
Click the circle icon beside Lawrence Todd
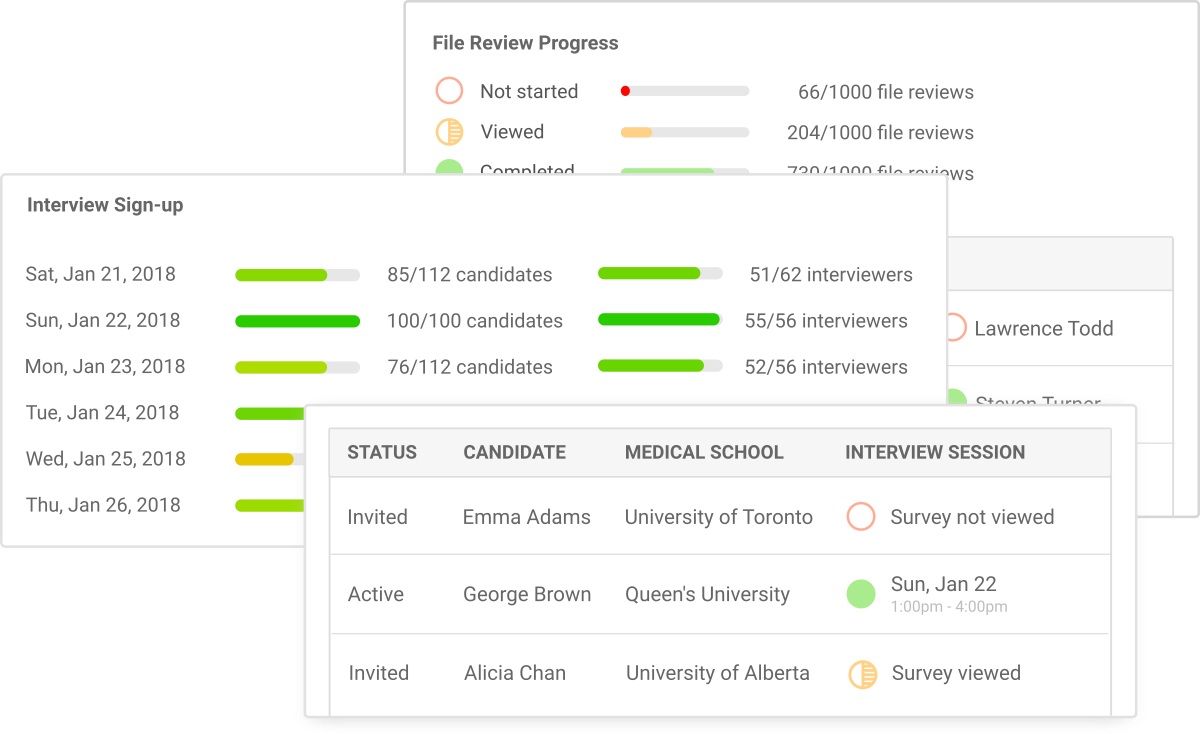pos(955,328)
